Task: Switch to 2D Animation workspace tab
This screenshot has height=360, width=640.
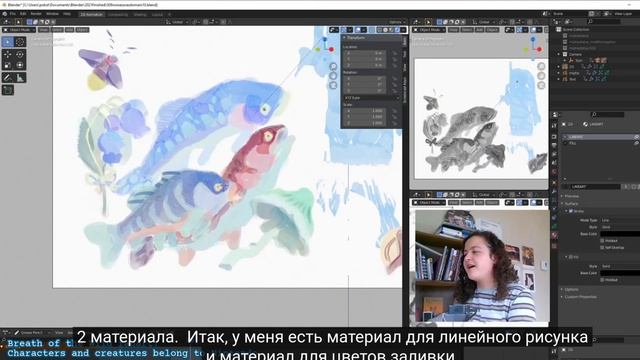Action: click(91, 14)
